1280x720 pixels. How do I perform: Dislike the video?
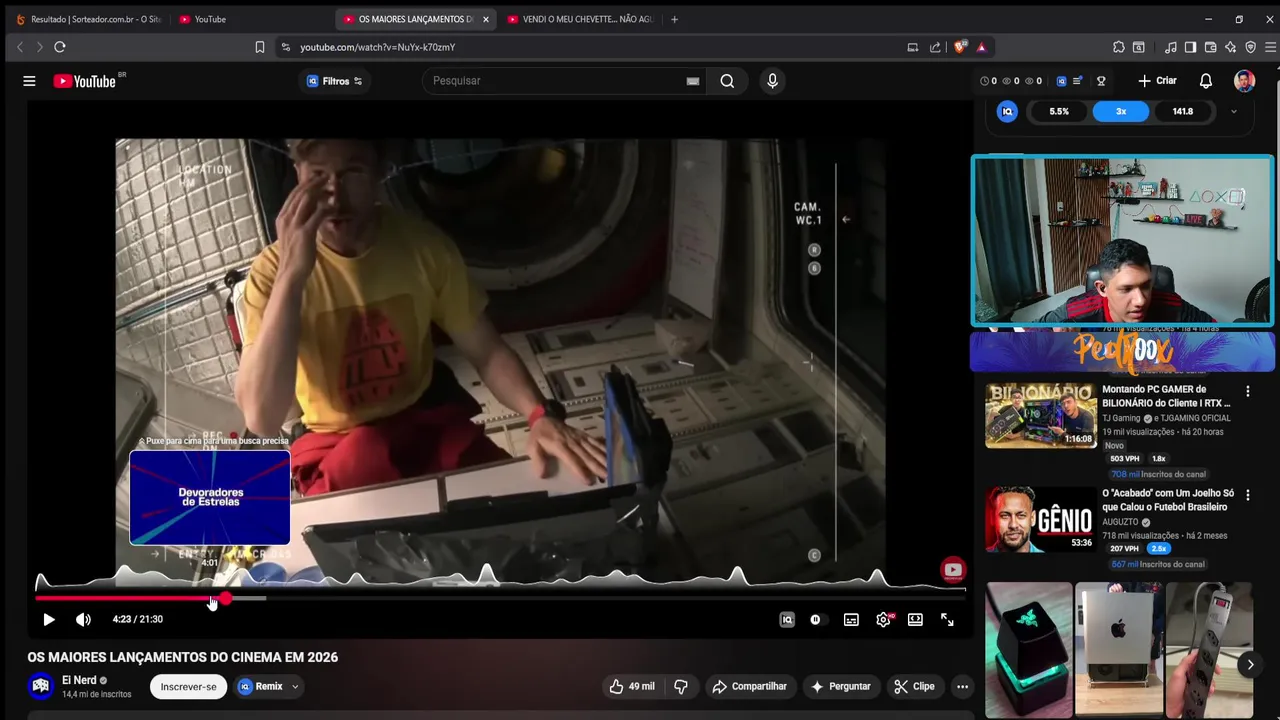681,687
